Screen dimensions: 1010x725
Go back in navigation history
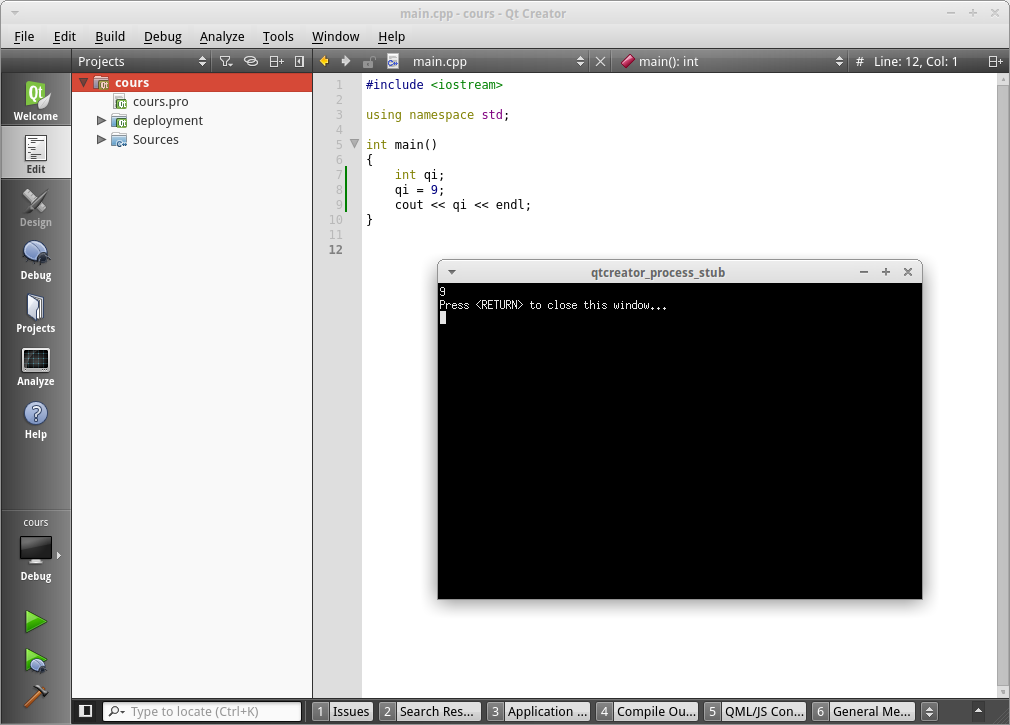tap(324, 61)
